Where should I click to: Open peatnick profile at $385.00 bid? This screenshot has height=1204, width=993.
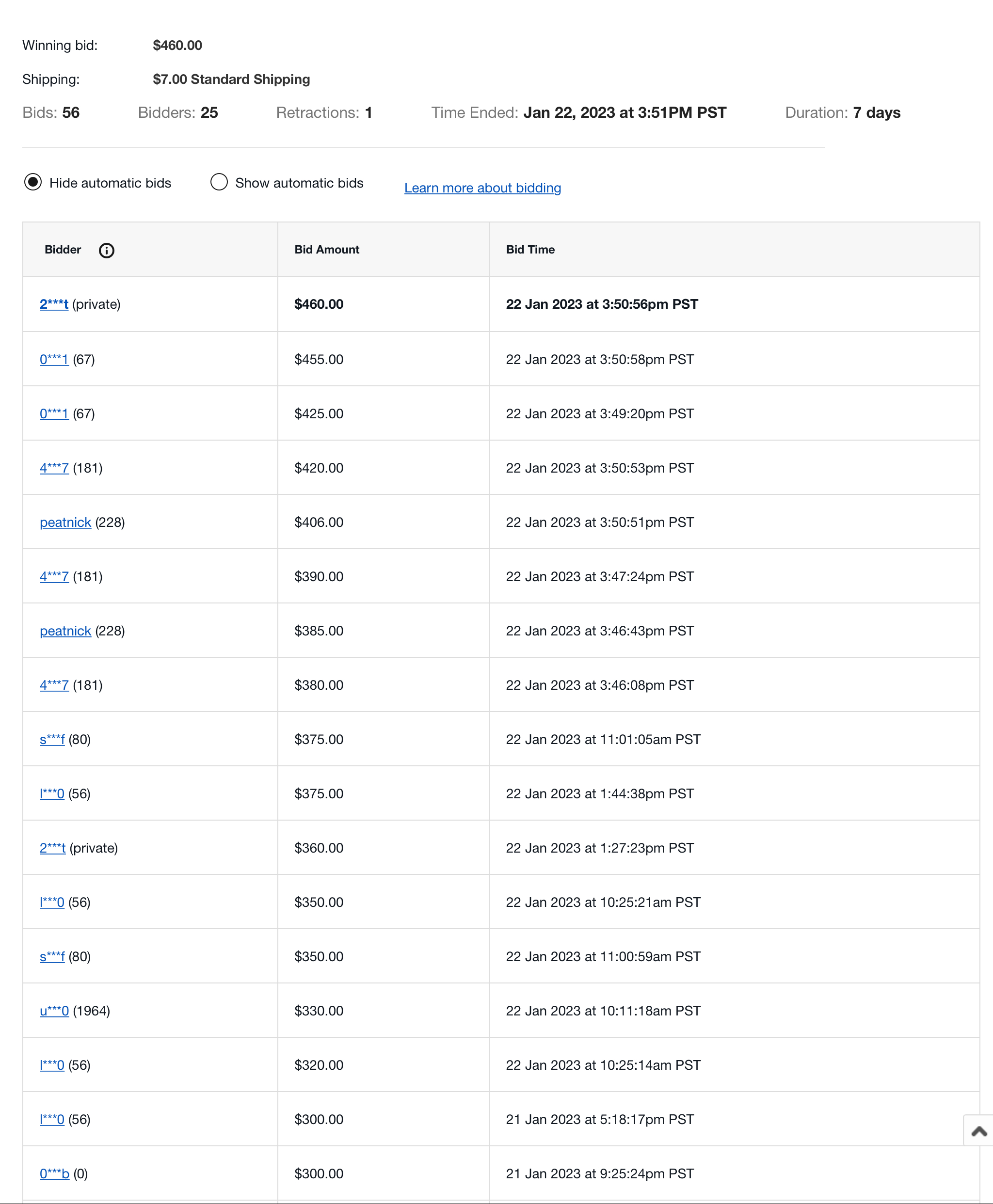point(65,631)
